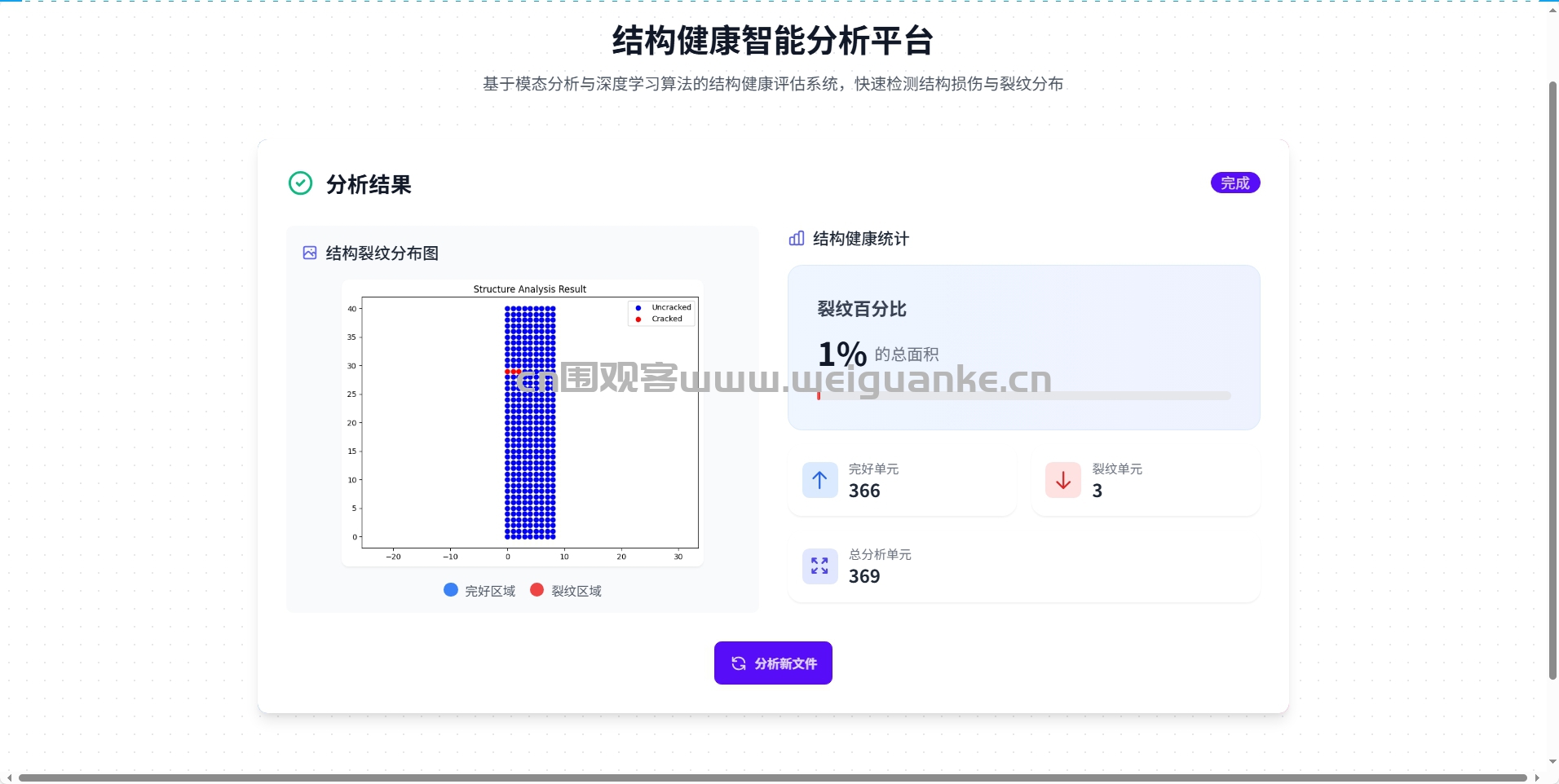1559x784 pixels.
Task: Click the 裂纹百分比 label
Action: coord(862,309)
